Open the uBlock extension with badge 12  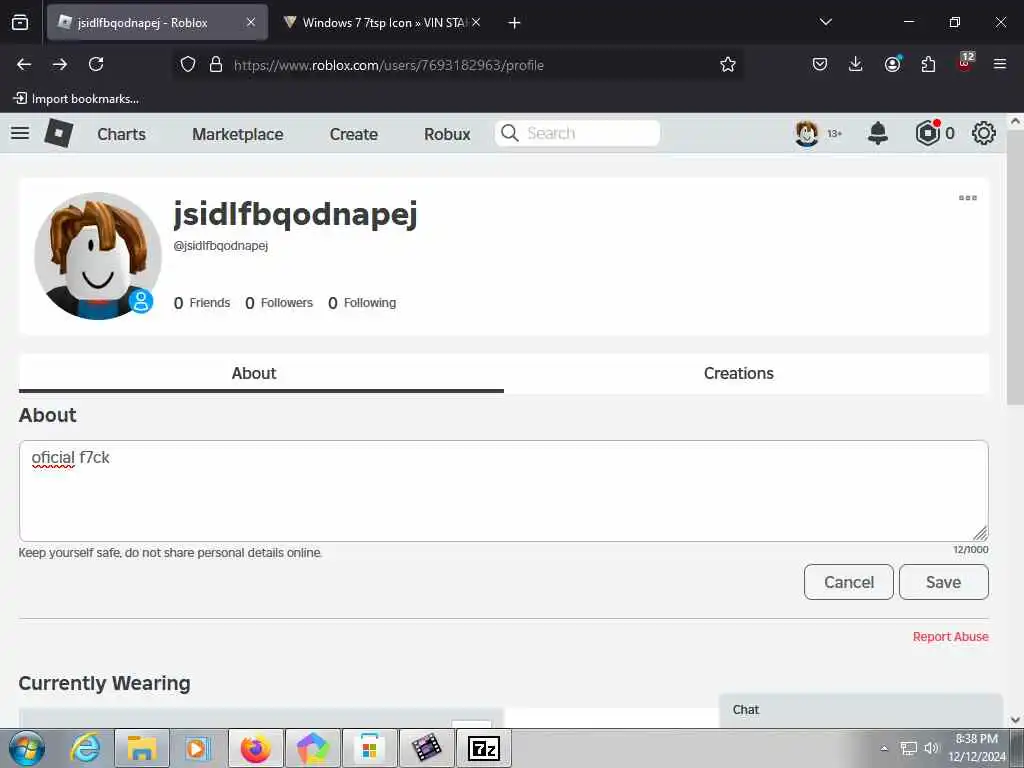[965, 62]
